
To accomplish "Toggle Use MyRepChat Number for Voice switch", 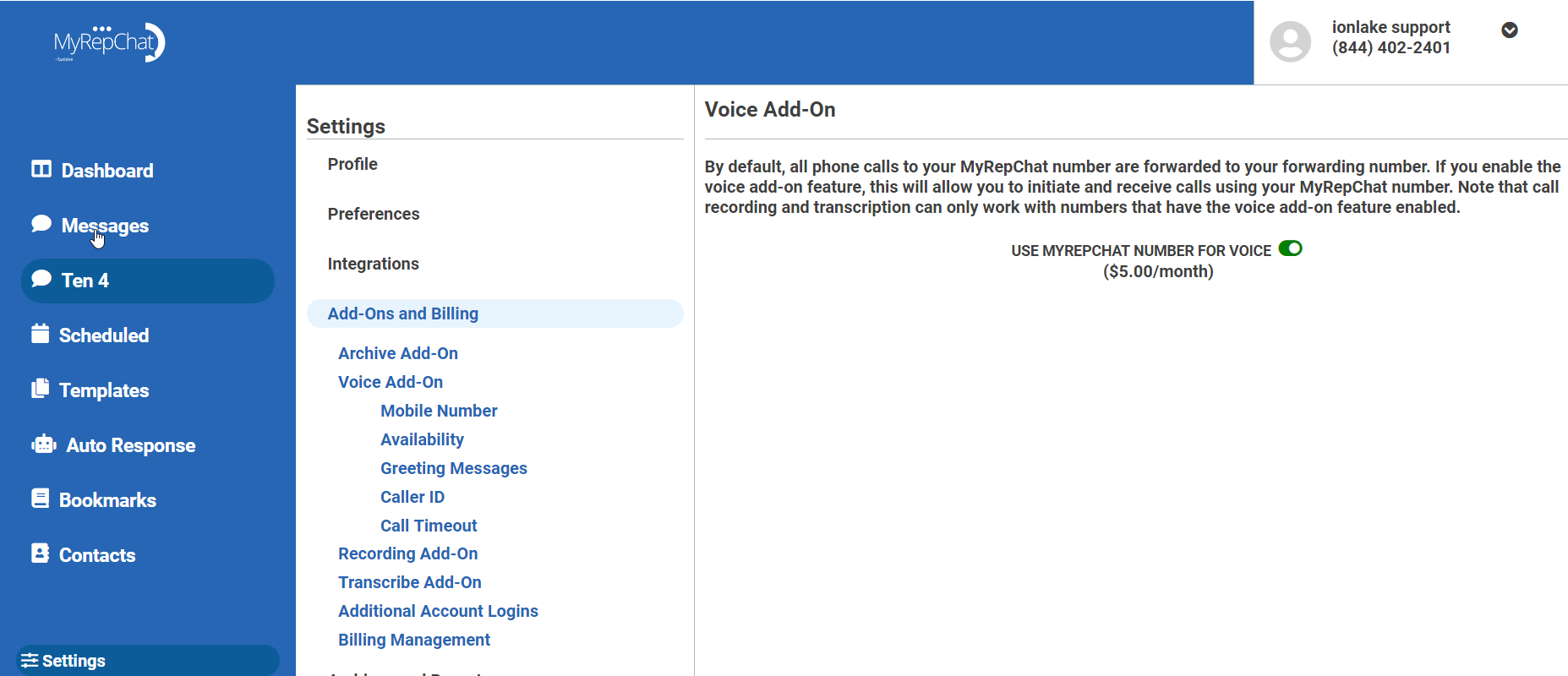I will (1291, 248).
